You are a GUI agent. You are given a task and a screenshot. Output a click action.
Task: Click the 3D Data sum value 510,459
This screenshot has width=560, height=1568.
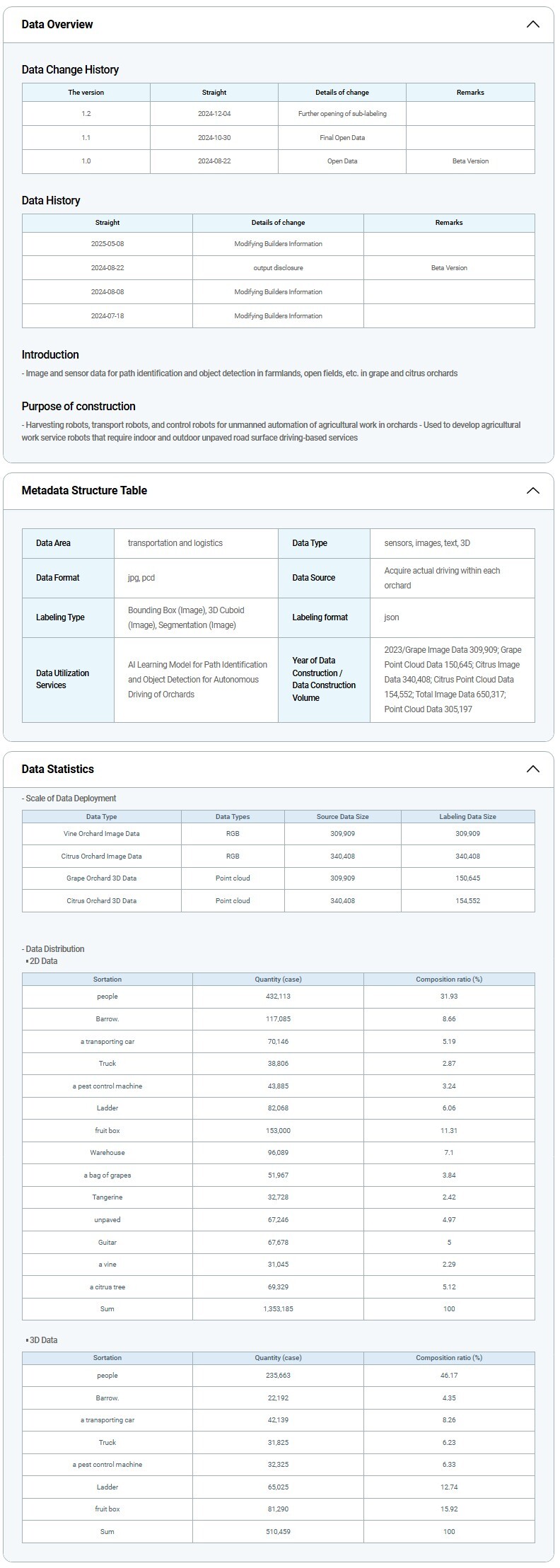278,1531
